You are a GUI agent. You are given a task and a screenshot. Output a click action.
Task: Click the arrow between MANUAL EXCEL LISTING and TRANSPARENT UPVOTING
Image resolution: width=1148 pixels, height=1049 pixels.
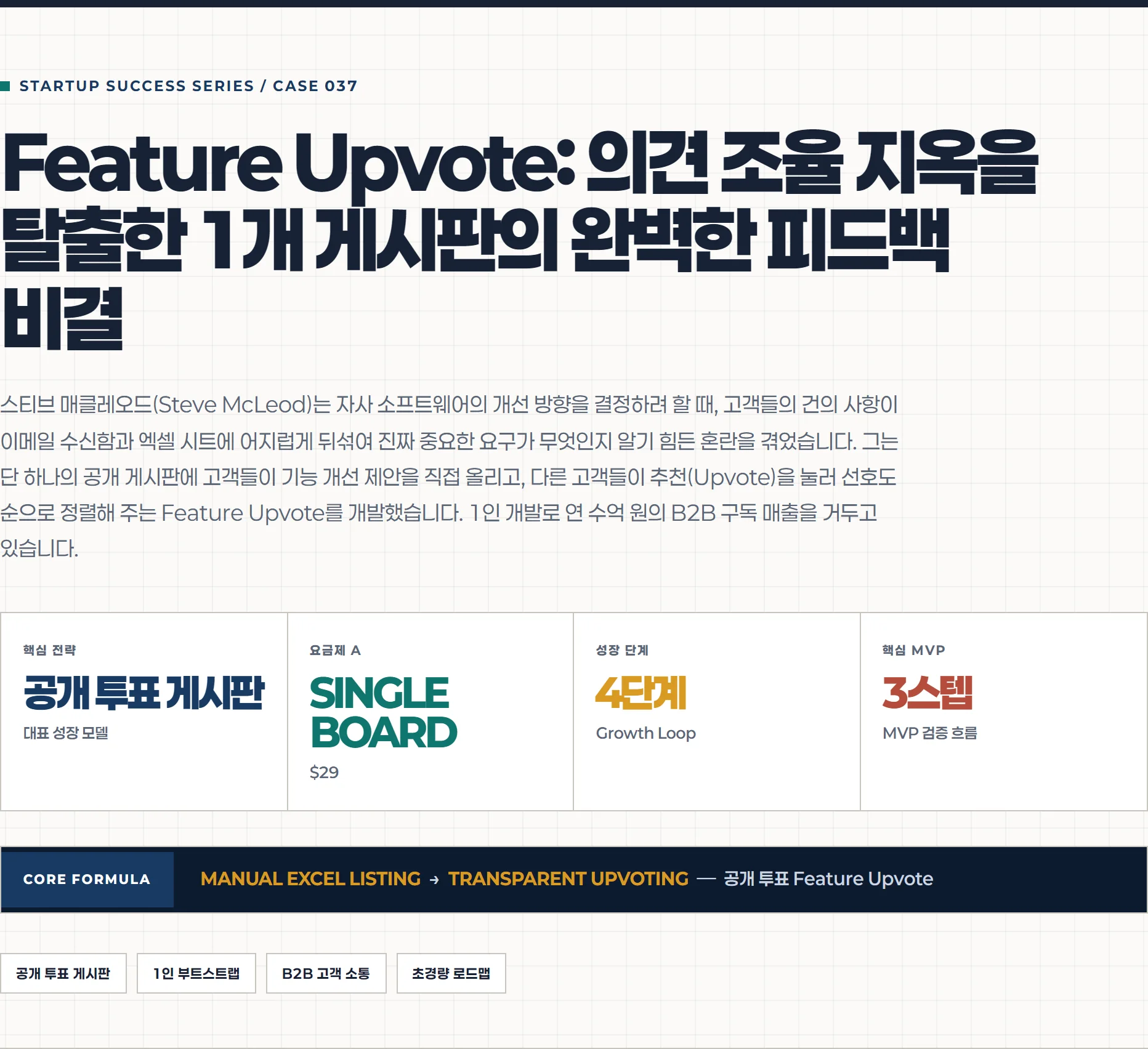tap(434, 880)
